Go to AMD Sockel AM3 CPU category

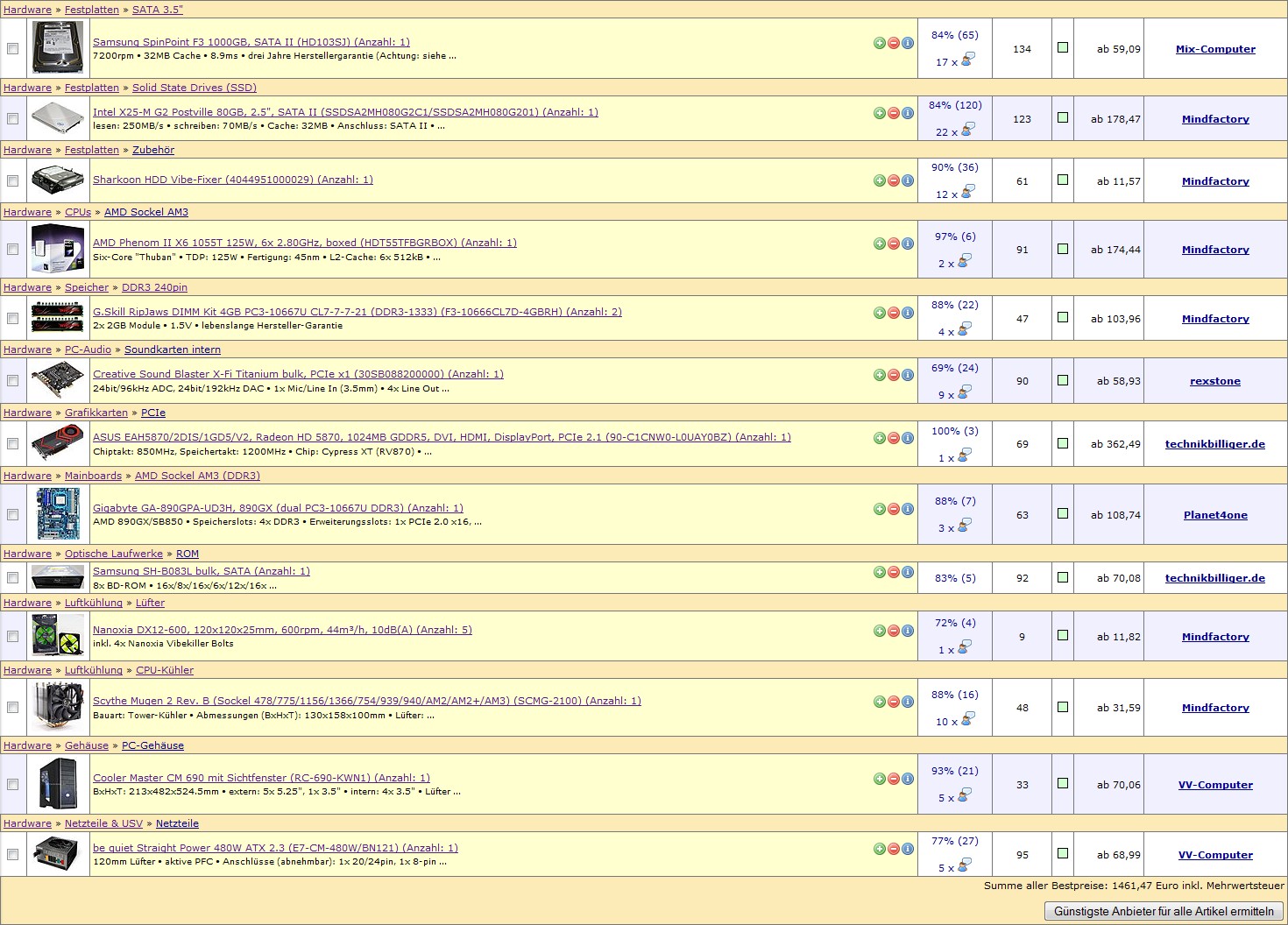coord(145,212)
